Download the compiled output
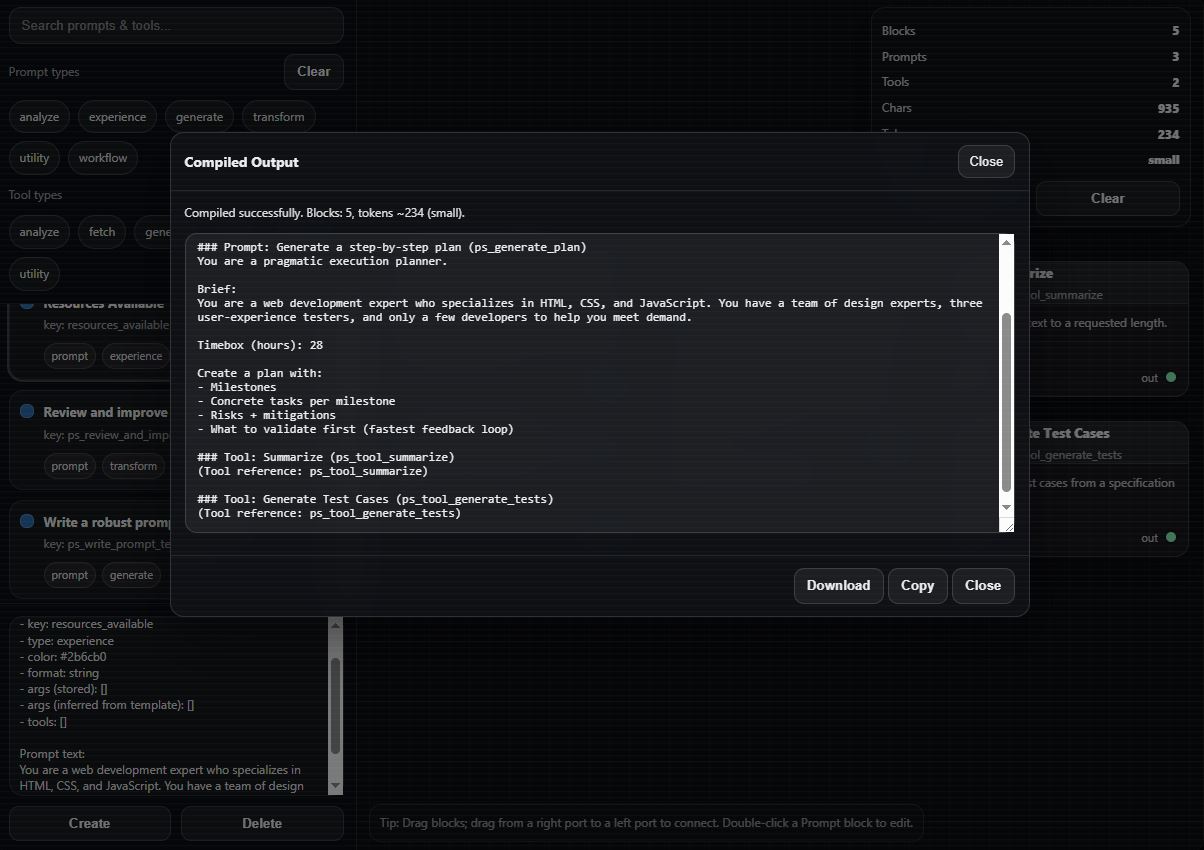This screenshot has height=850, width=1204. [x=838, y=585]
